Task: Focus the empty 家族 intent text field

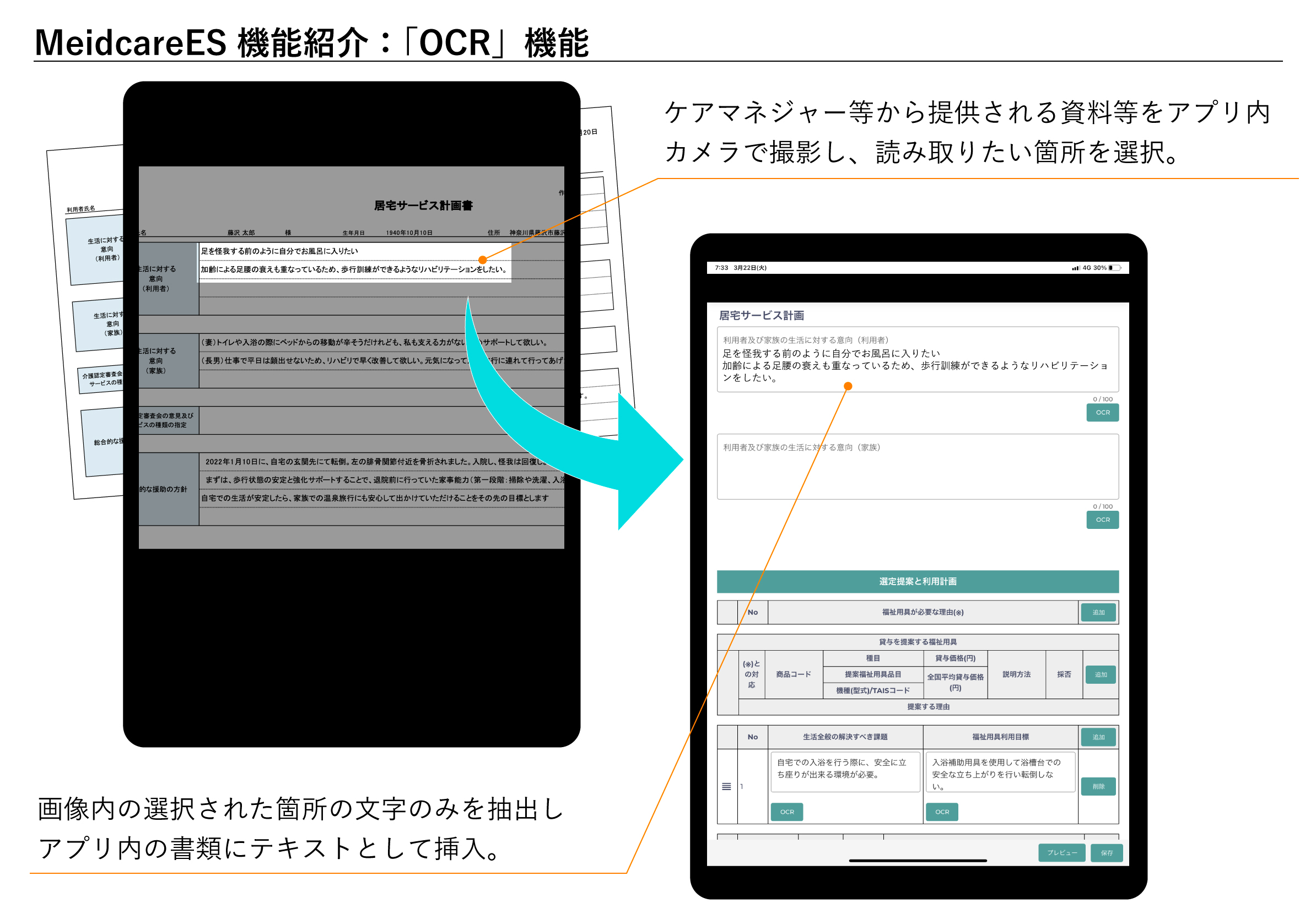Action: tap(918, 466)
